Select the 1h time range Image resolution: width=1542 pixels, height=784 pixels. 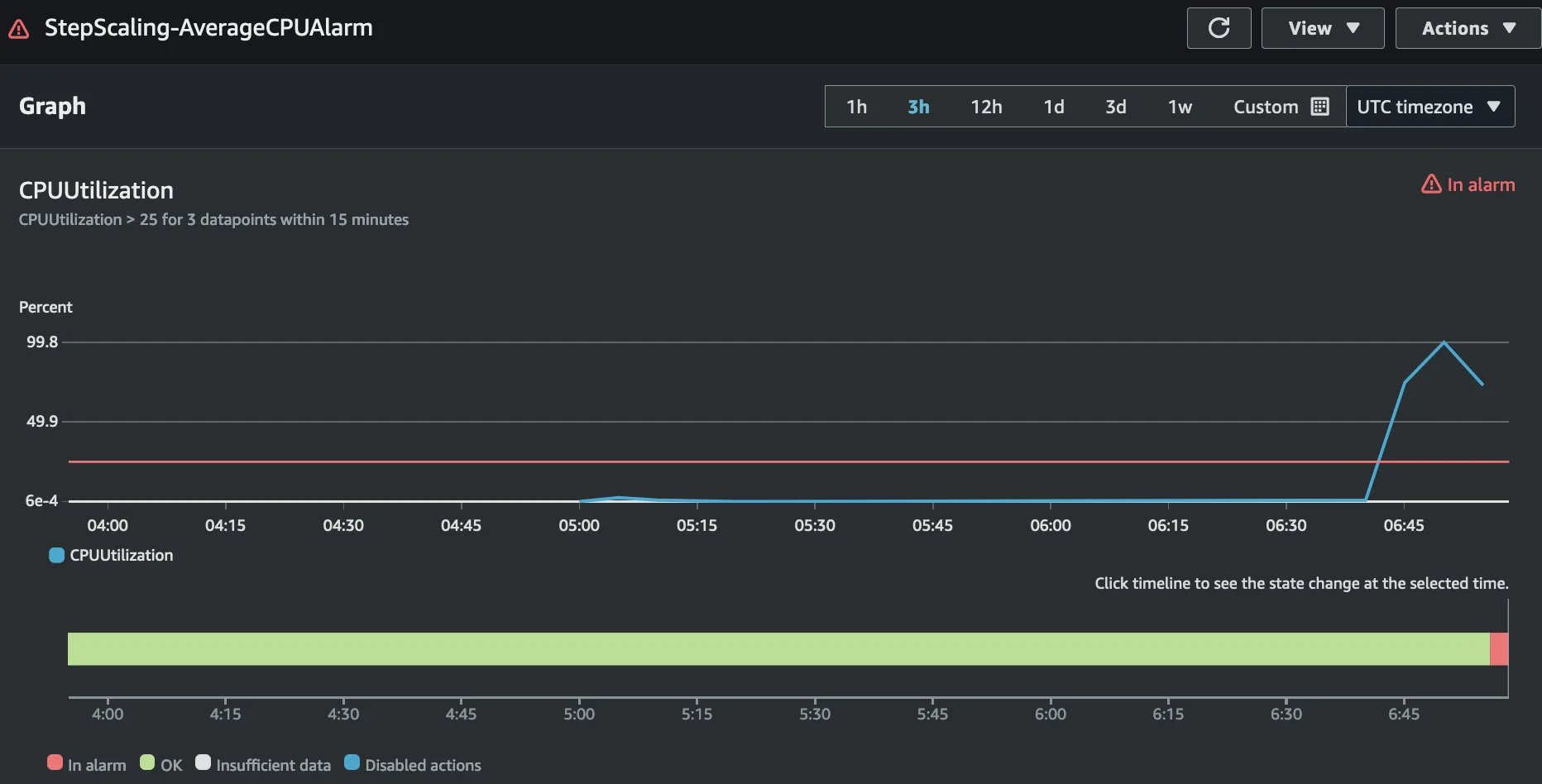click(856, 107)
